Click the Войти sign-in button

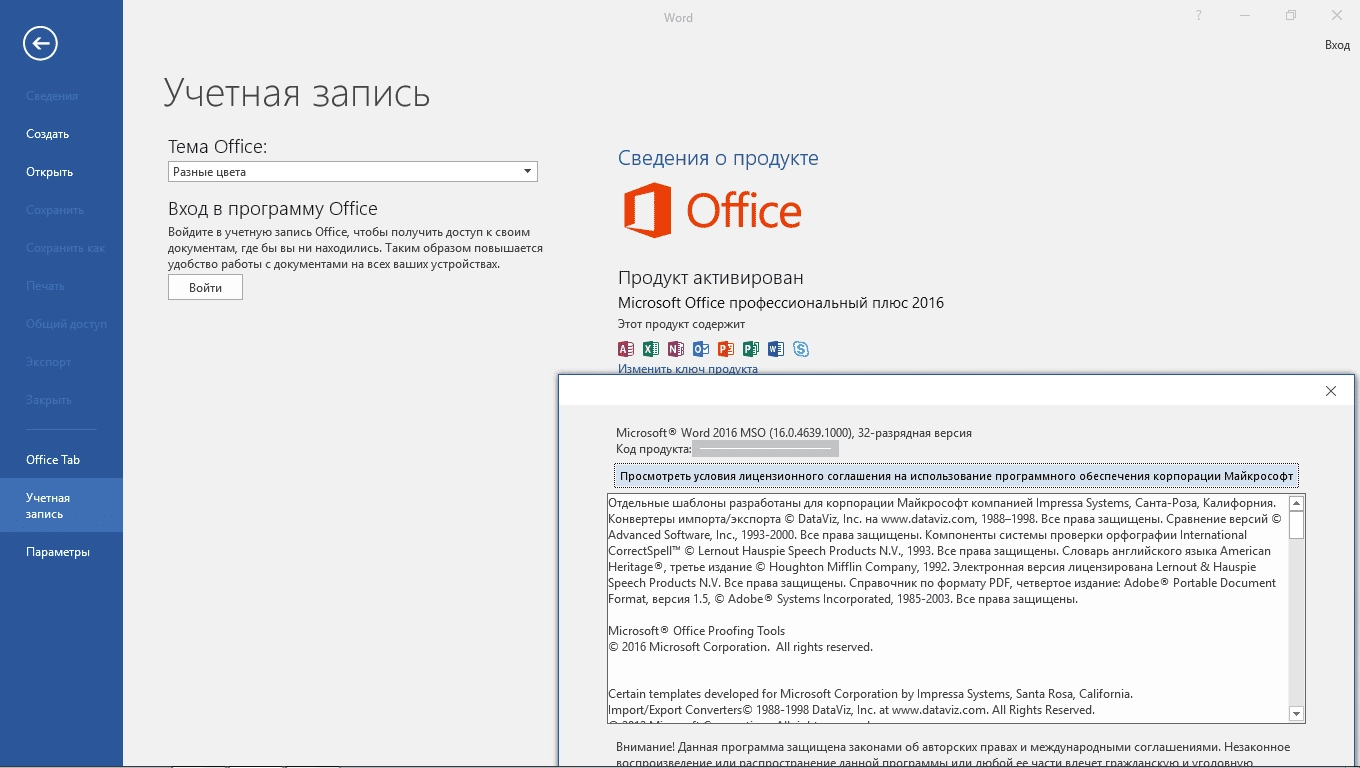(x=205, y=287)
